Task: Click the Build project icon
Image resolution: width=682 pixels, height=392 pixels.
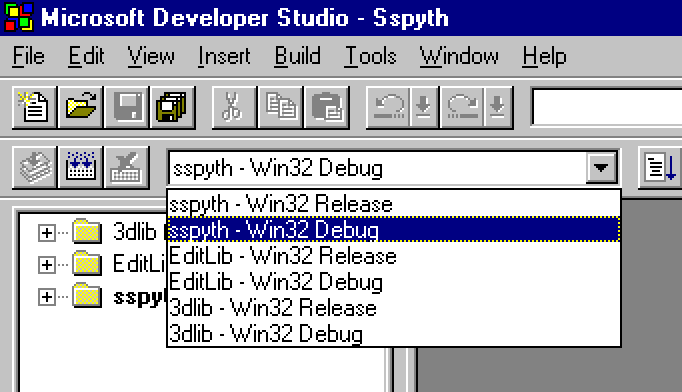Action: pyautogui.click(x=81, y=168)
